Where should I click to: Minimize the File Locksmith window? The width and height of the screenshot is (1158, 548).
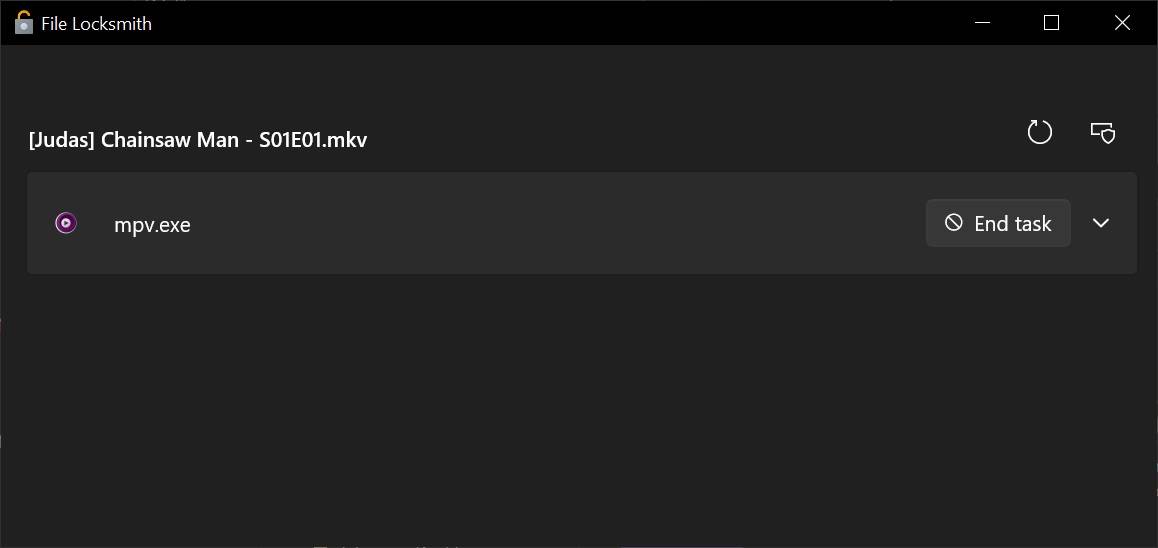981,23
